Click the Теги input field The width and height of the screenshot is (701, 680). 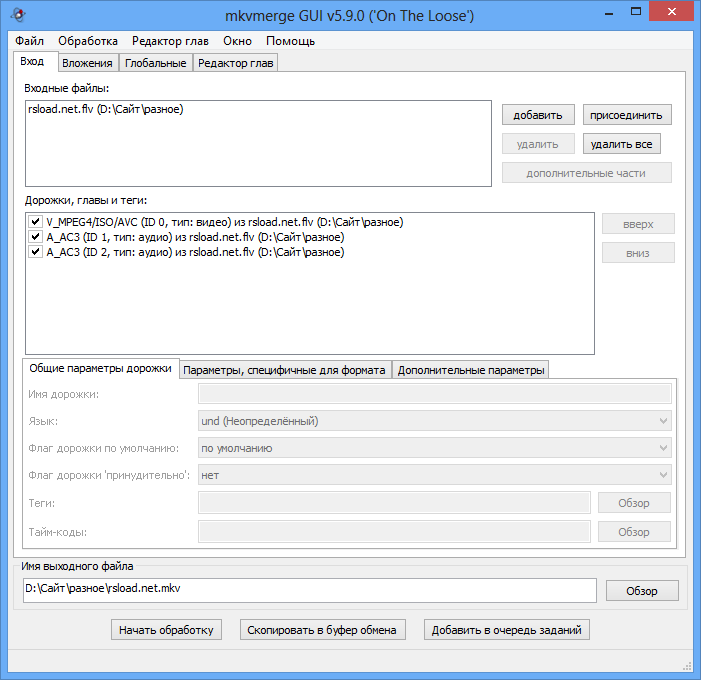394,503
